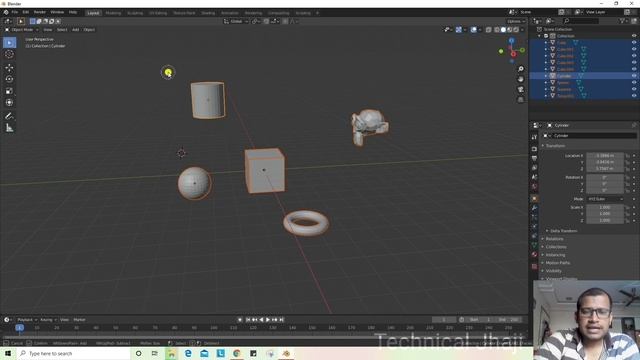Switch to the Sculpting workspace tab
The image size is (640, 360).
[135, 13]
